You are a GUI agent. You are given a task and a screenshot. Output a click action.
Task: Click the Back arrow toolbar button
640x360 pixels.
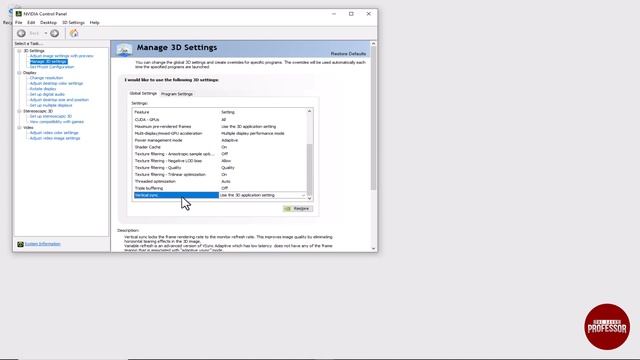click(x=22, y=33)
